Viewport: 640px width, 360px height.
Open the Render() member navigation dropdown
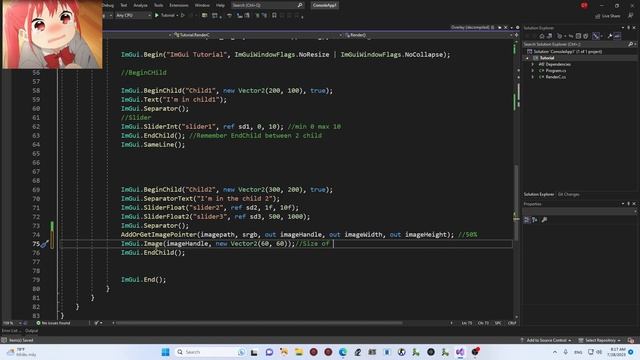point(429,35)
